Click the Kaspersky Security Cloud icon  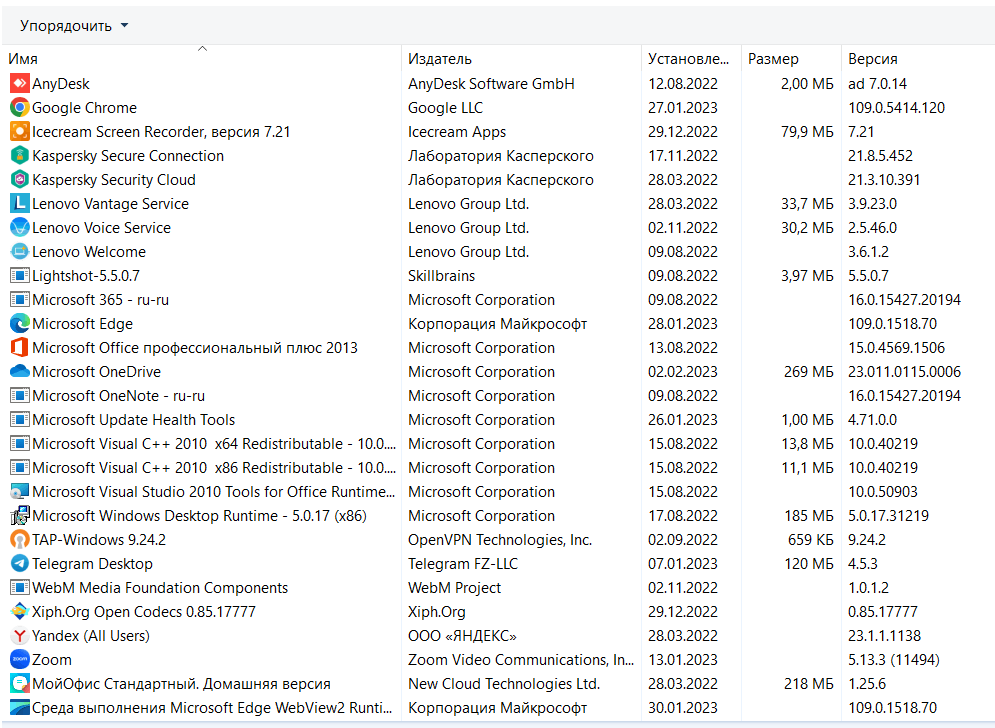pyautogui.click(x=20, y=180)
